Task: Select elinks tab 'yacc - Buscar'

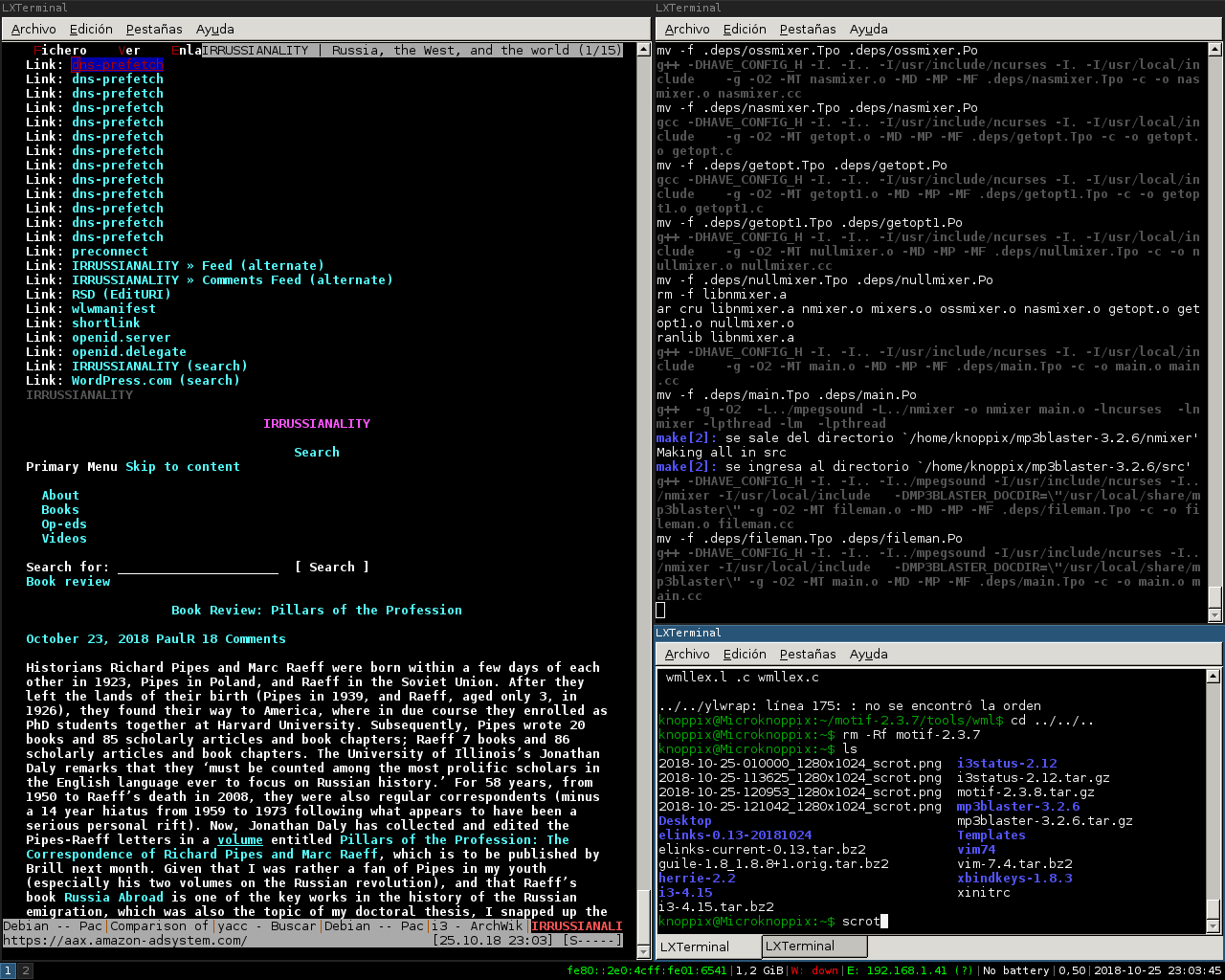Action: (267, 925)
